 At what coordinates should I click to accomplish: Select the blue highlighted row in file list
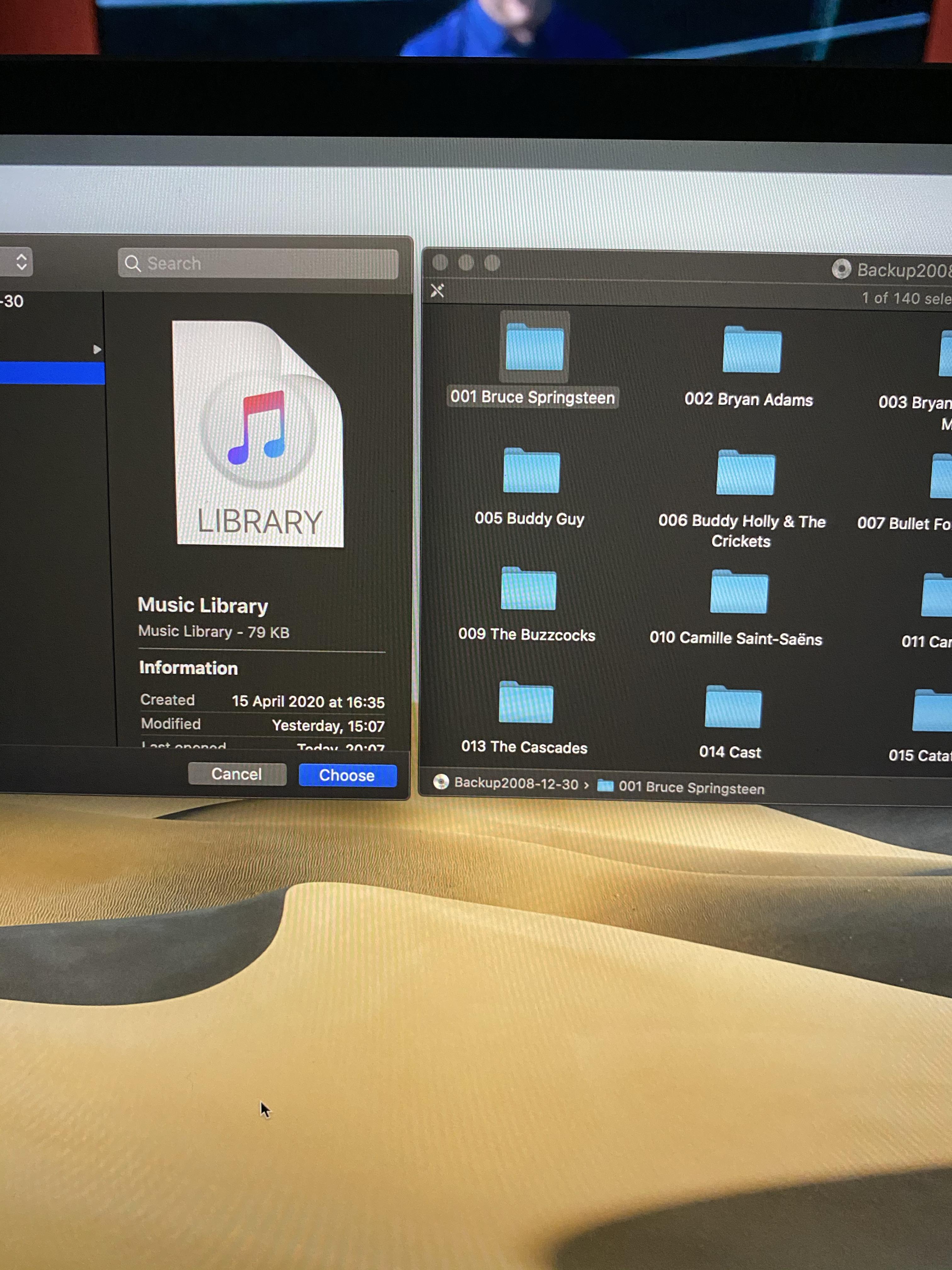pyautogui.click(x=52, y=373)
